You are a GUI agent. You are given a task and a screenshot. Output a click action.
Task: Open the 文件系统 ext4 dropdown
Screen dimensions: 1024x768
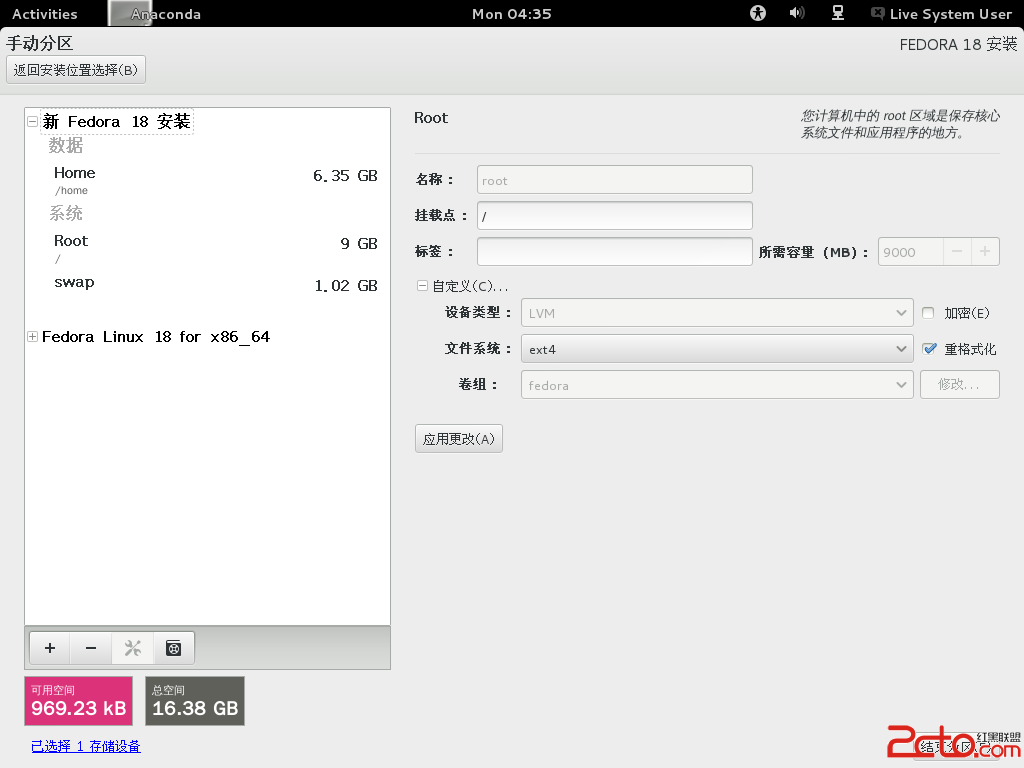pyautogui.click(x=716, y=349)
